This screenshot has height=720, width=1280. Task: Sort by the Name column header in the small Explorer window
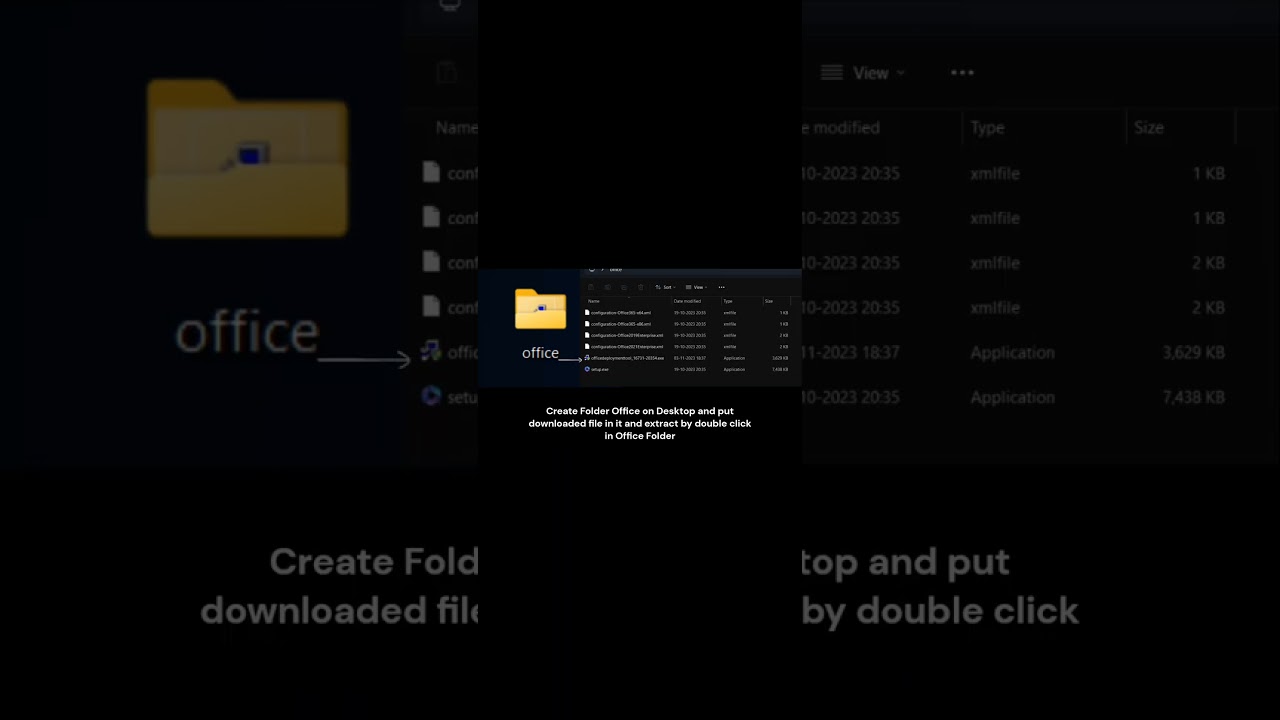594,301
